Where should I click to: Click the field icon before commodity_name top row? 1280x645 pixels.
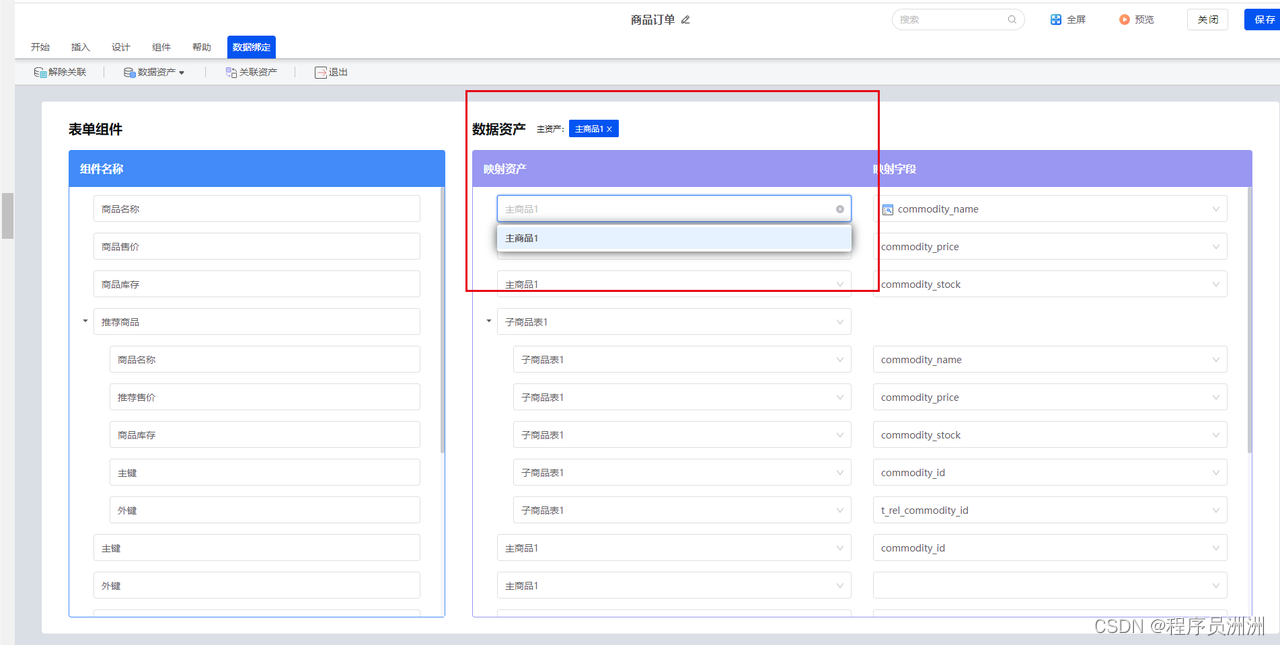887,209
